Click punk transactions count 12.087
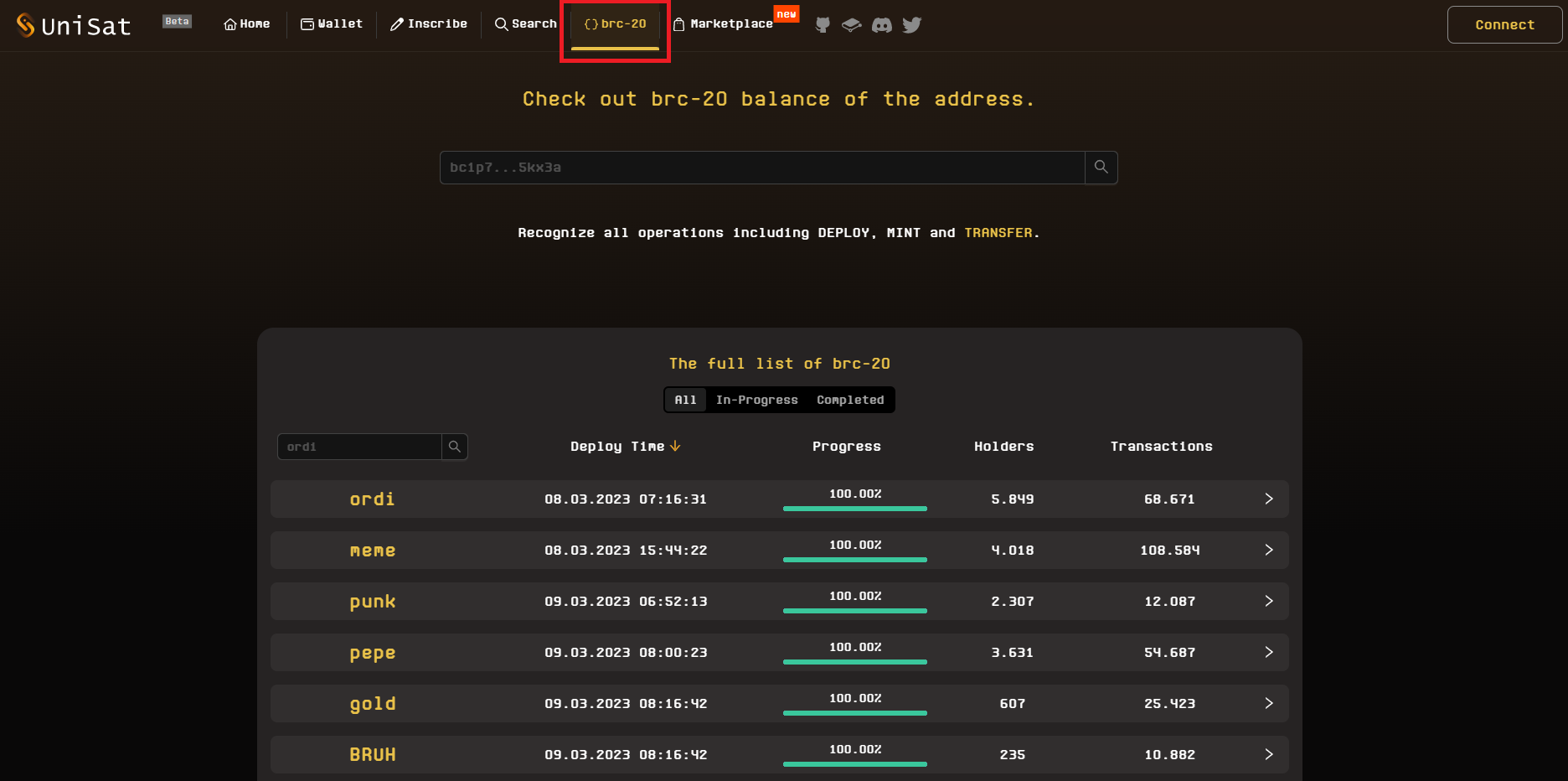Viewport: 1568px width, 781px height. click(1170, 602)
